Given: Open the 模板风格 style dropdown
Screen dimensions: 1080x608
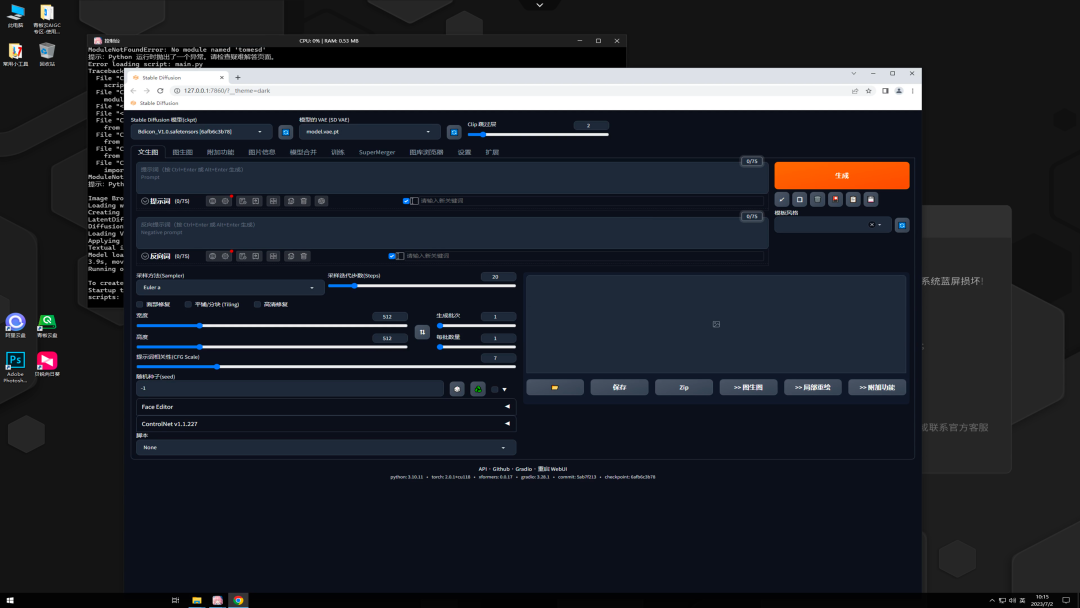Looking at the screenshot, I should pos(833,225).
